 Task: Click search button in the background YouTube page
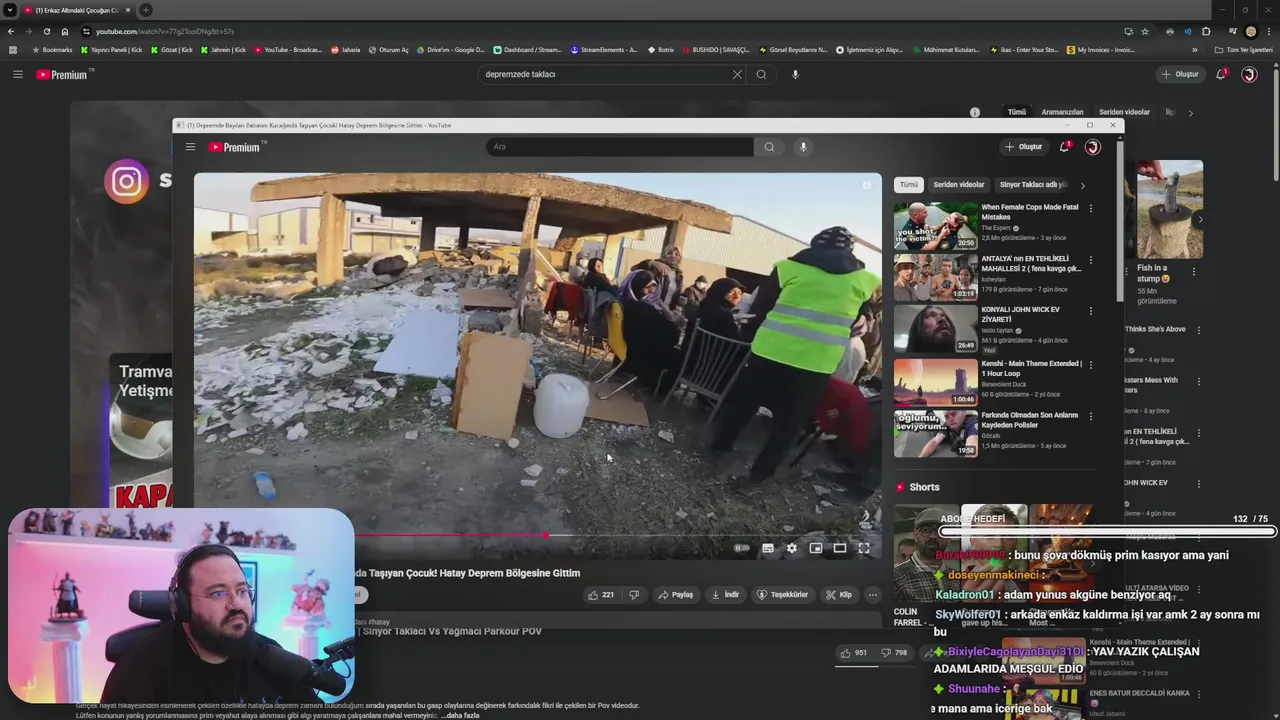coord(761,74)
